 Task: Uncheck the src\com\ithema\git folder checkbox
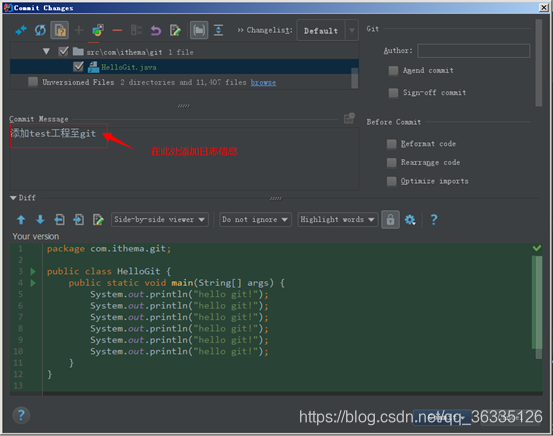click(63, 52)
